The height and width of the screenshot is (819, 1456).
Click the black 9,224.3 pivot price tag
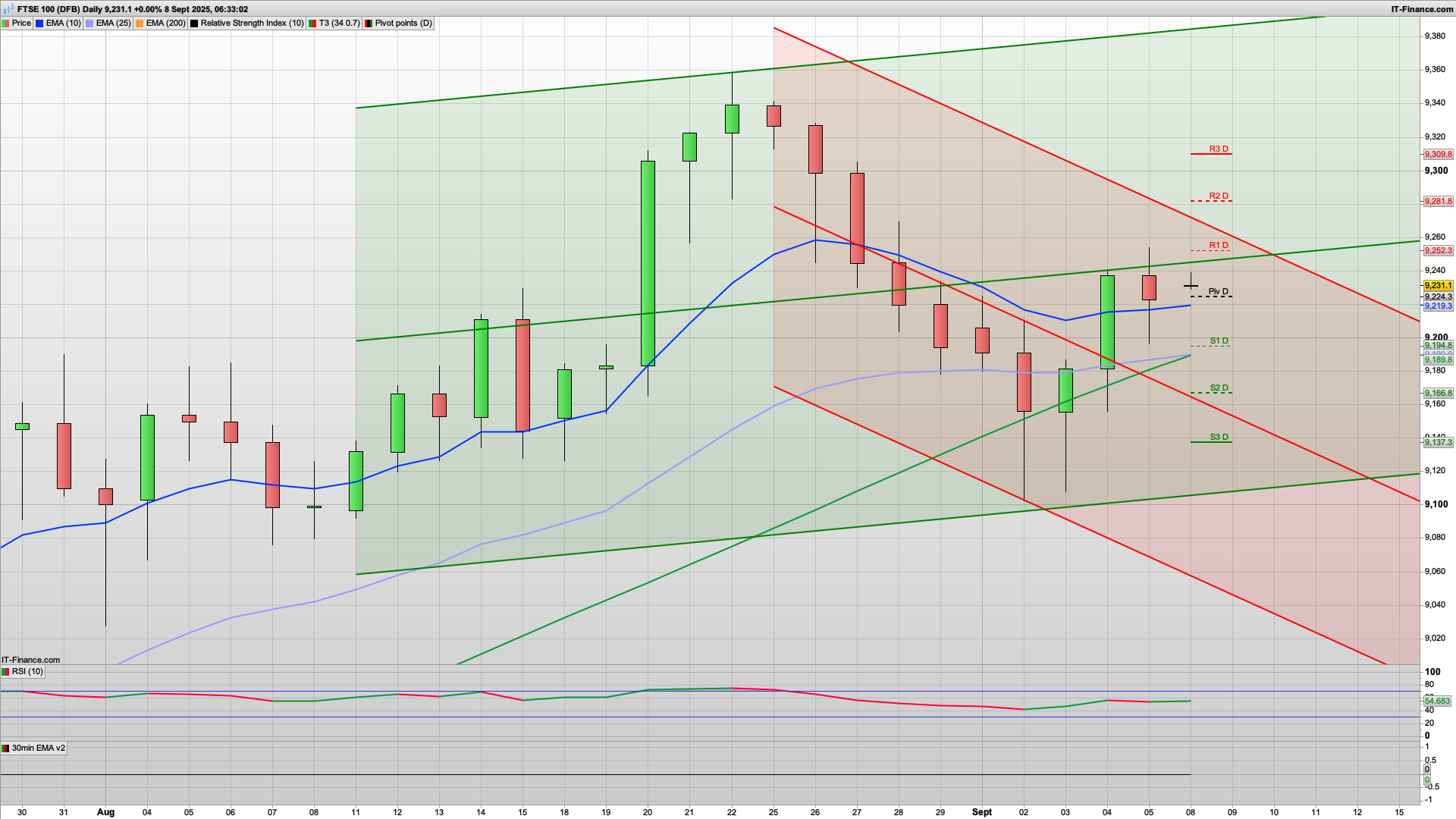(x=1438, y=297)
